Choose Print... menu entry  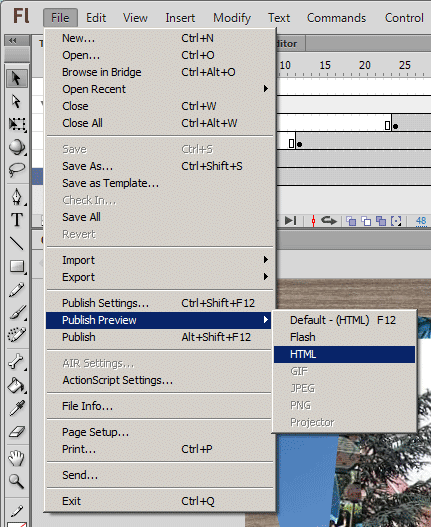(159, 449)
